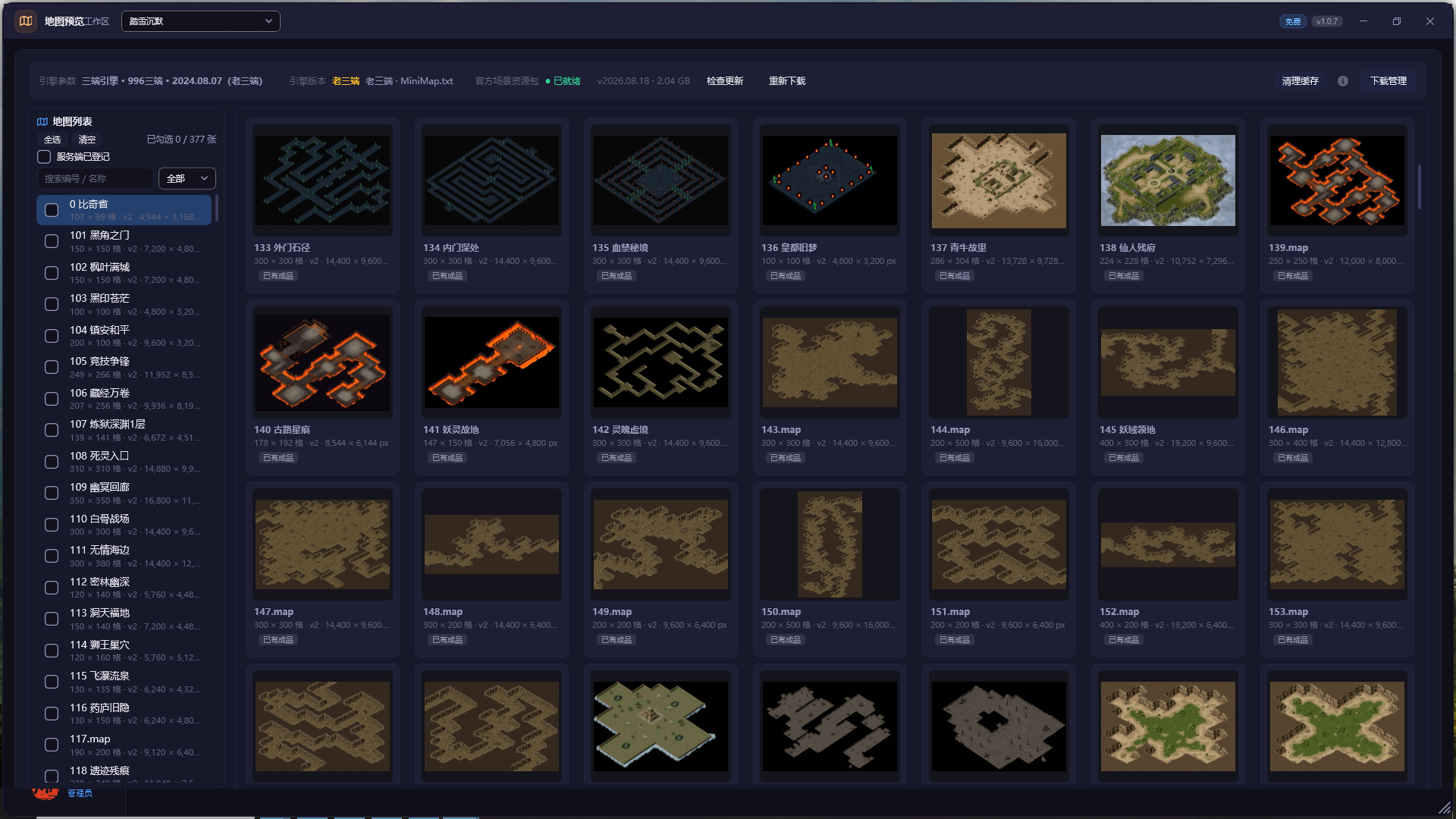Tick the checkbox for 104 镇安和平

[x=52, y=336]
